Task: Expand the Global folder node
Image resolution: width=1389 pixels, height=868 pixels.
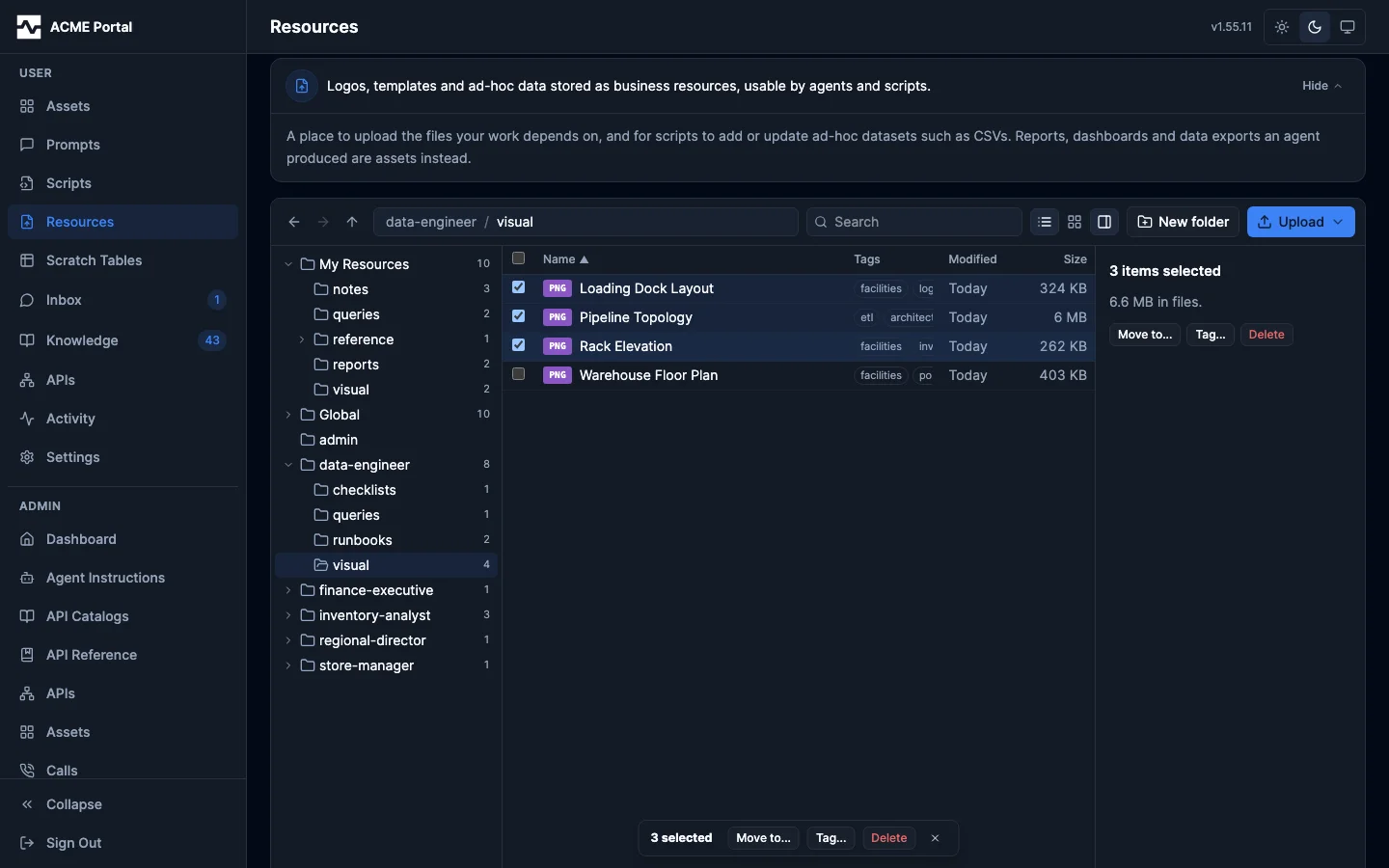Action: [288, 415]
